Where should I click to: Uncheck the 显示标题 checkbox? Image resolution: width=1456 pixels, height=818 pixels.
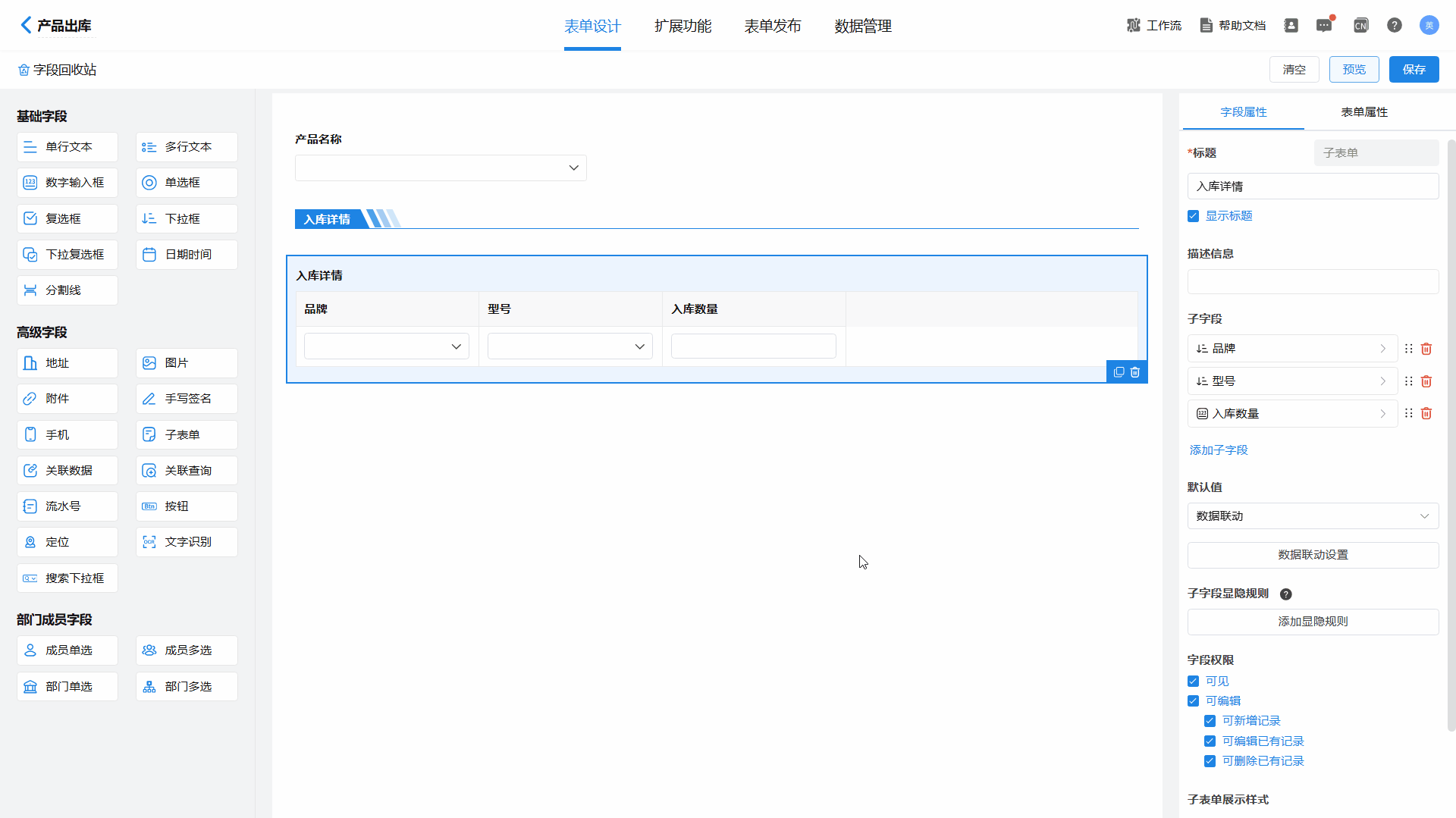tap(1194, 216)
